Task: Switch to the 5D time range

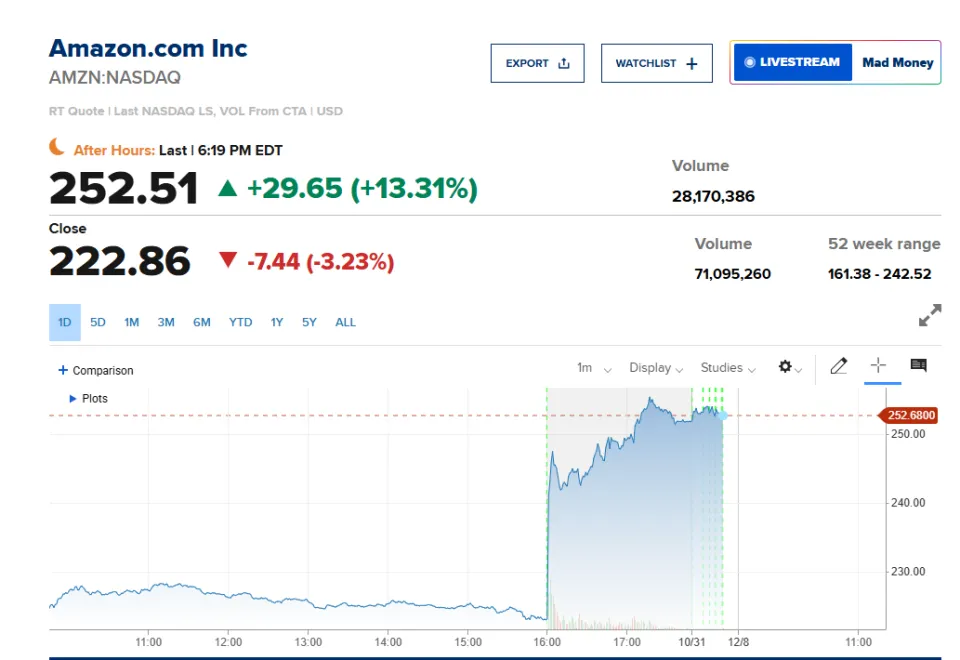Action: pos(98,322)
